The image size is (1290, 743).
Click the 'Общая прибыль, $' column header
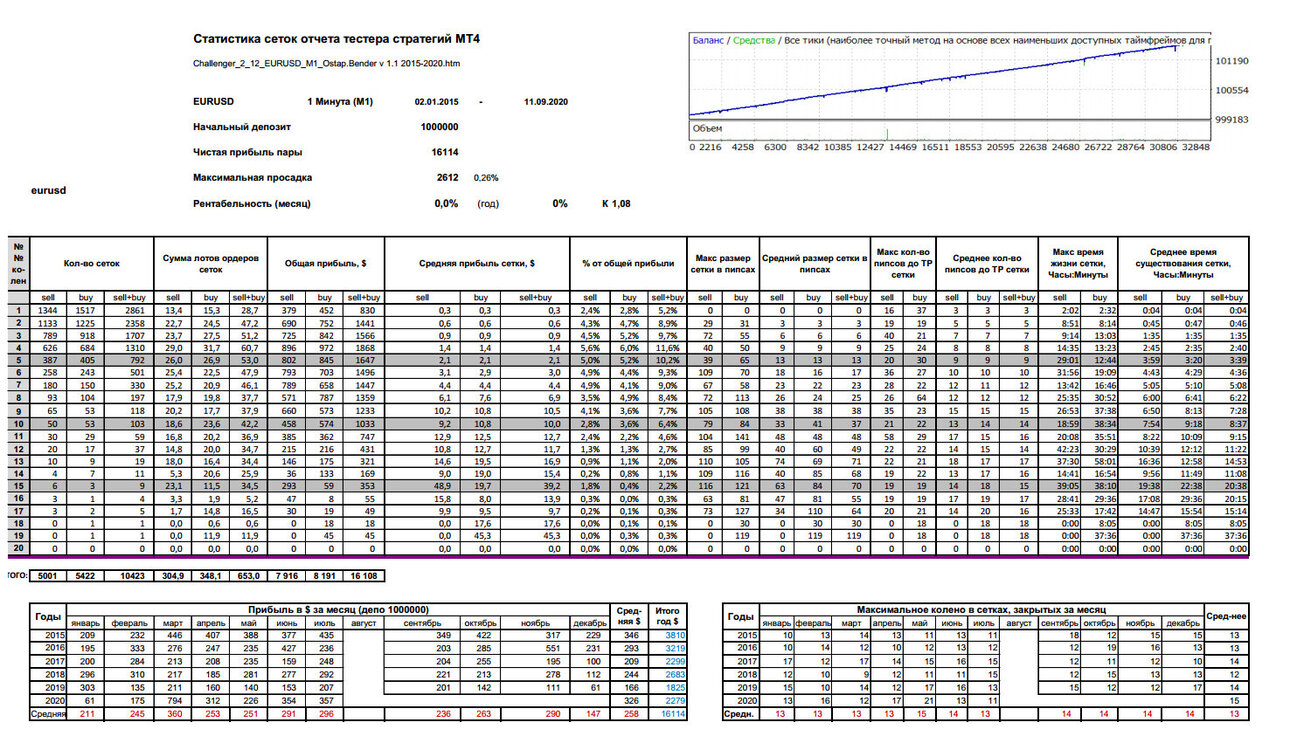click(x=326, y=264)
